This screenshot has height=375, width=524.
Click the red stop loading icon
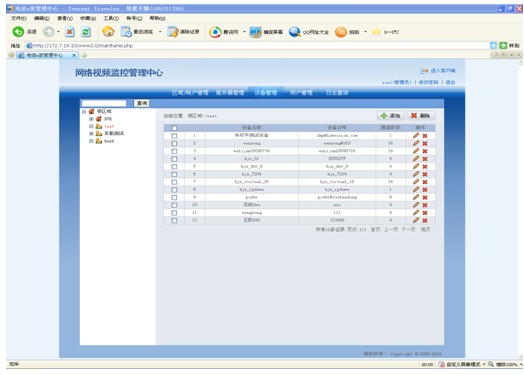(70, 32)
